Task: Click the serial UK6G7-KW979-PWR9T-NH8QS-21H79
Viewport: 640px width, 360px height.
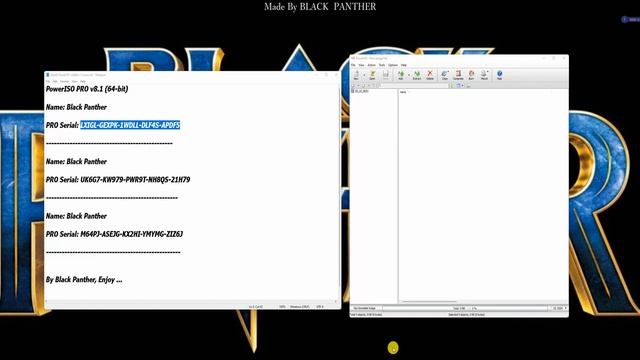Action: [135, 180]
